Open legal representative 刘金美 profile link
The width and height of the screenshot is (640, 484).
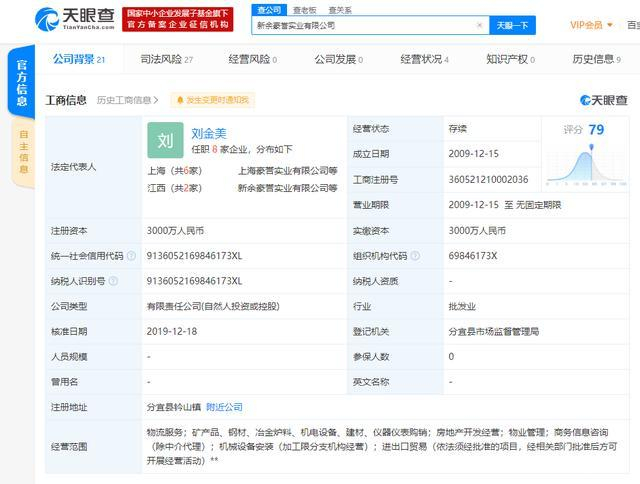(212, 130)
